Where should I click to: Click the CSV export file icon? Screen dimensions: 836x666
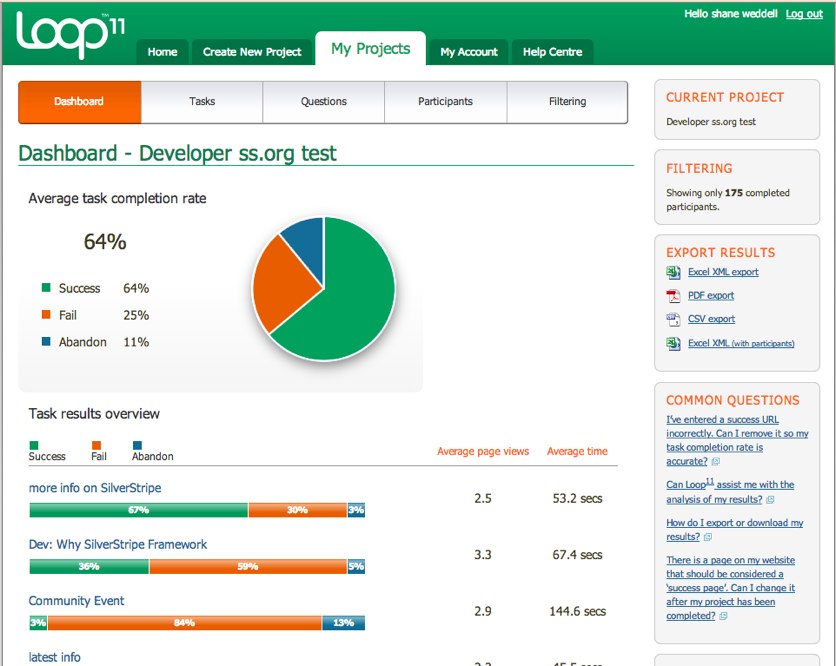coord(673,319)
